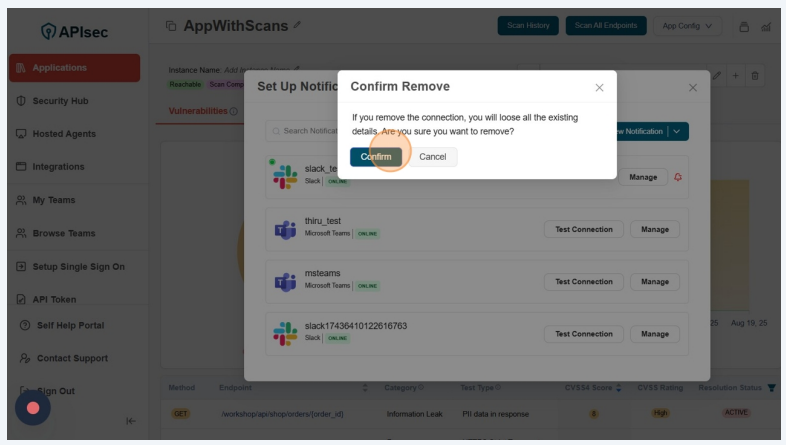Go to Integrations in sidebar
The image size is (786, 445).
click(x=58, y=167)
